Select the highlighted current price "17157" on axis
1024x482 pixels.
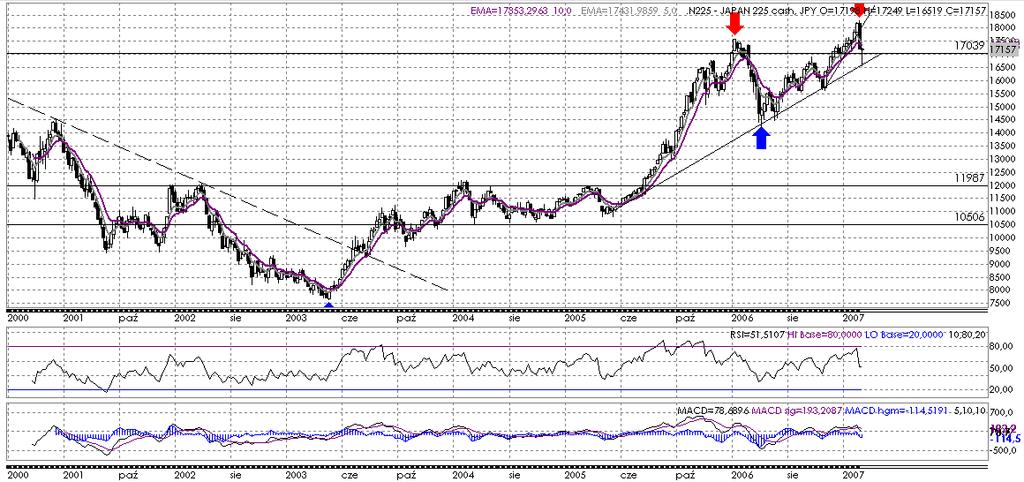1002,50
